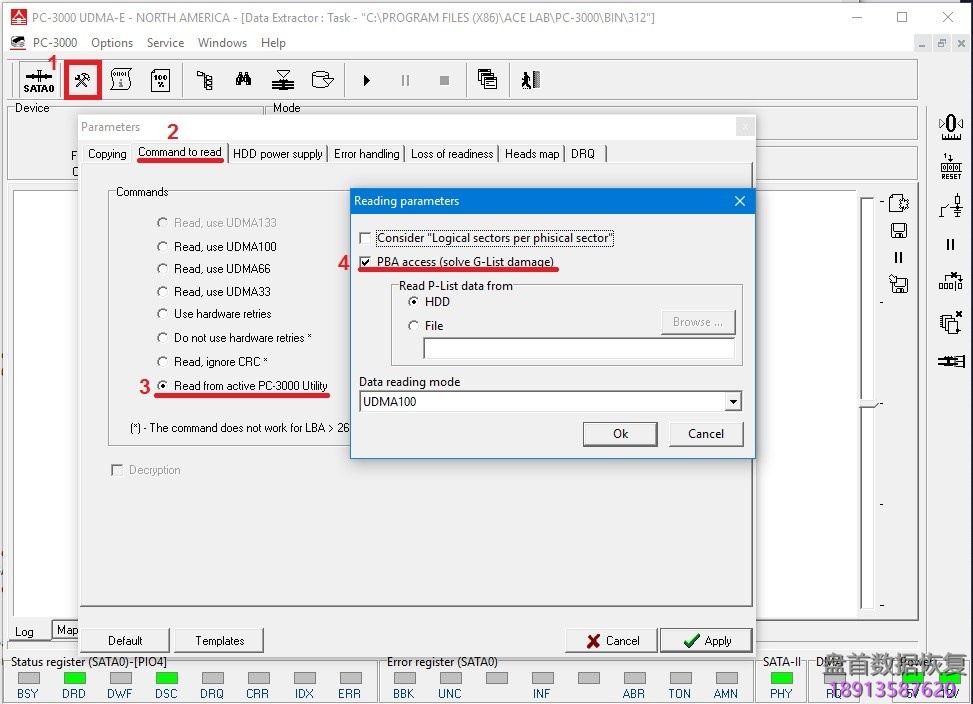Click the Apply button with green checkmark

click(x=707, y=641)
